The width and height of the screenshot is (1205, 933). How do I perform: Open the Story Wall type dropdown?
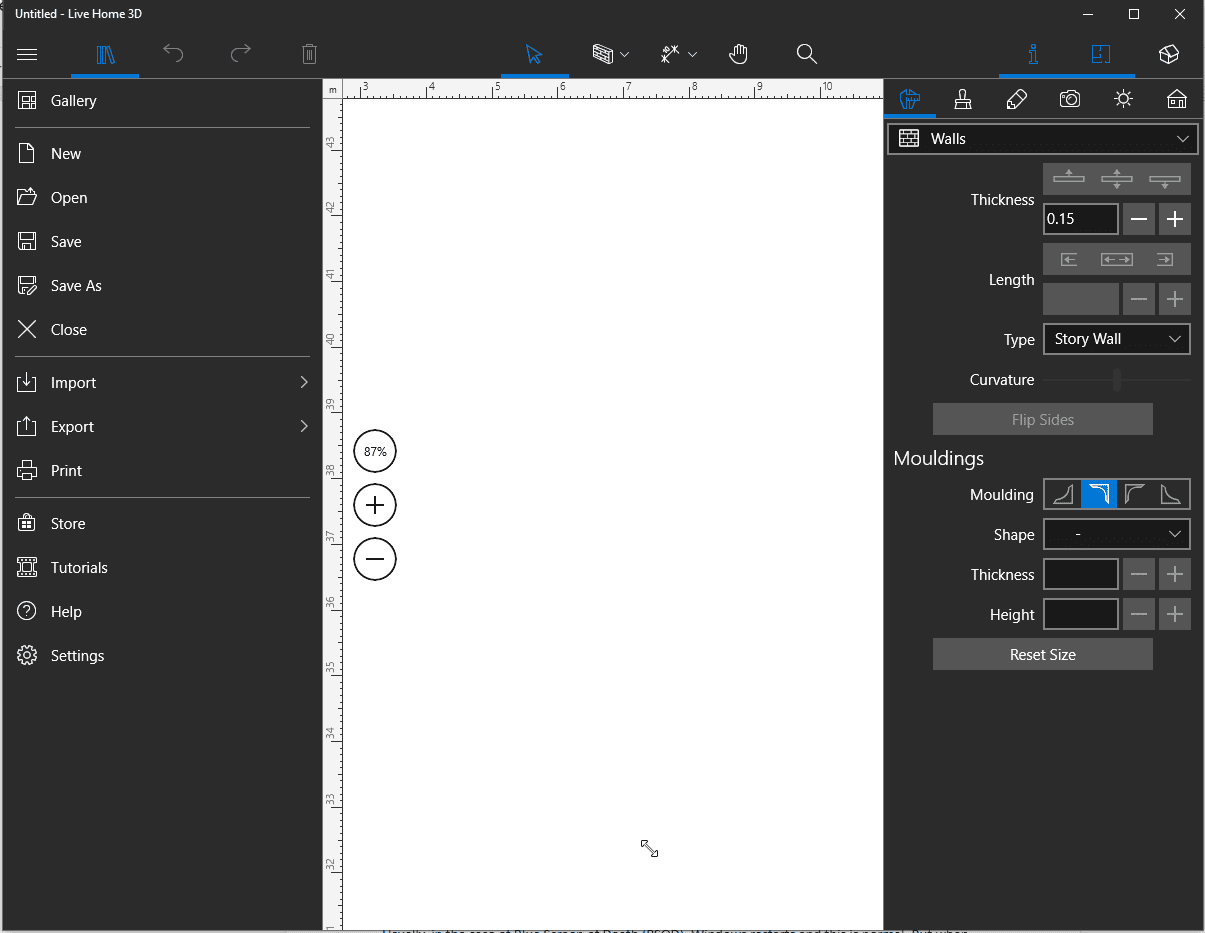[1117, 339]
